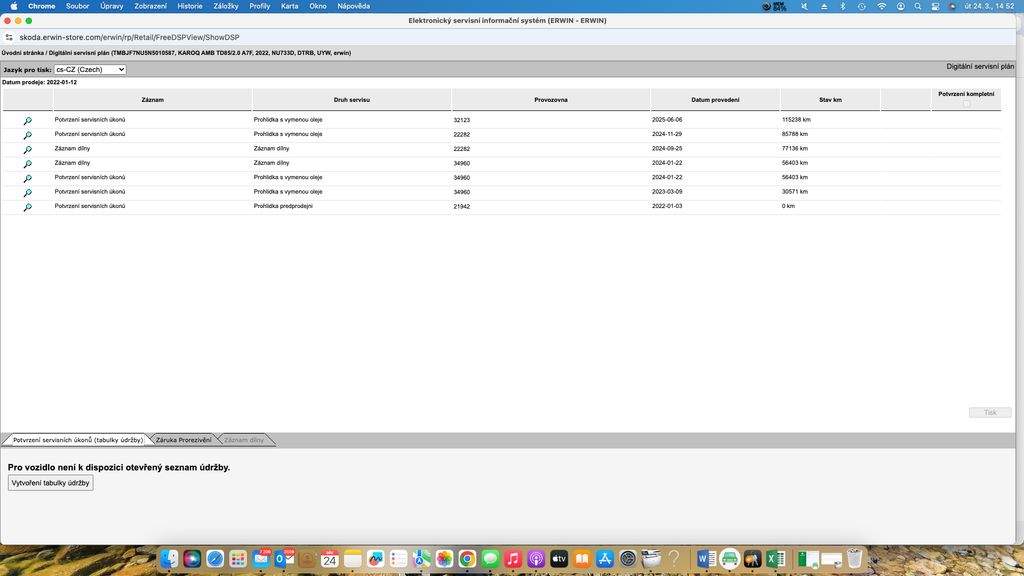Open magnifier for the 2023-03-09 service entry
This screenshot has height=576, width=1024.
27,192
